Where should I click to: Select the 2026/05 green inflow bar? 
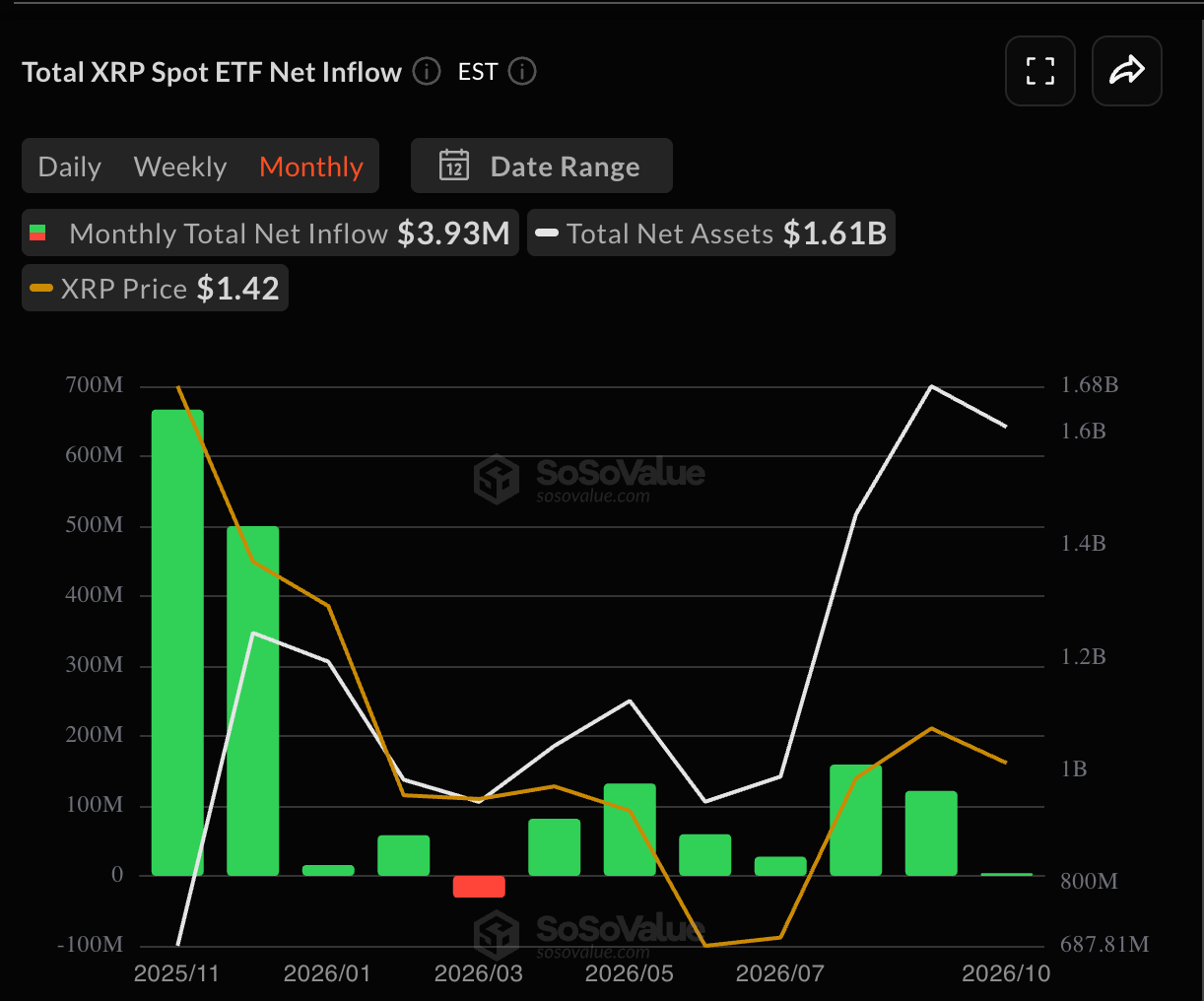630,830
